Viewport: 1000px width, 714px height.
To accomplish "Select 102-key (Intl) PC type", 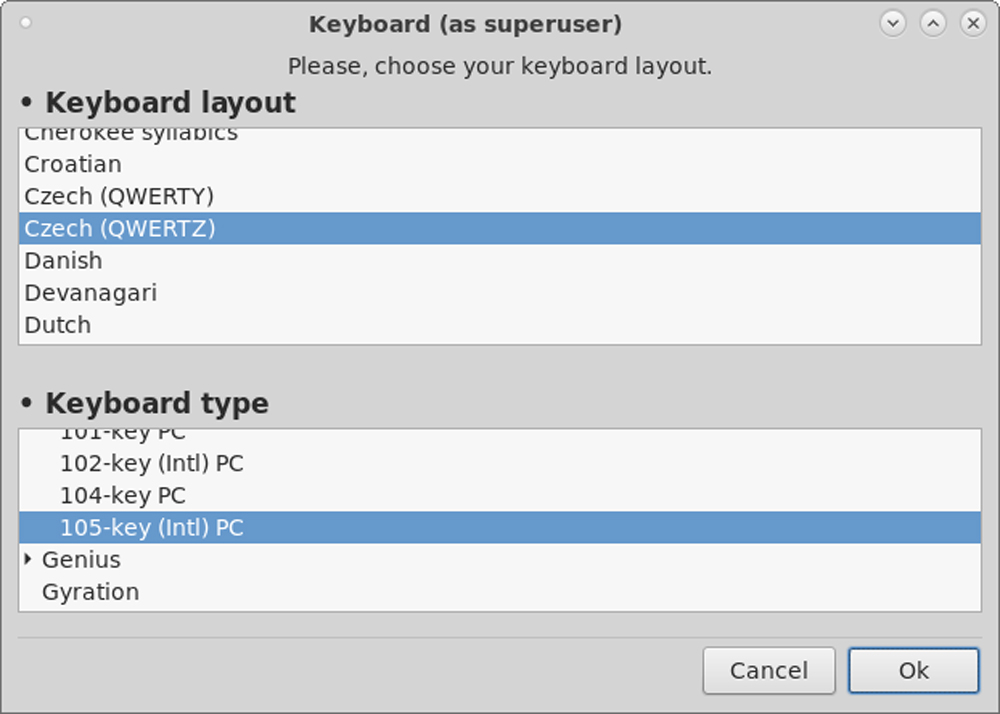I will coord(151,463).
